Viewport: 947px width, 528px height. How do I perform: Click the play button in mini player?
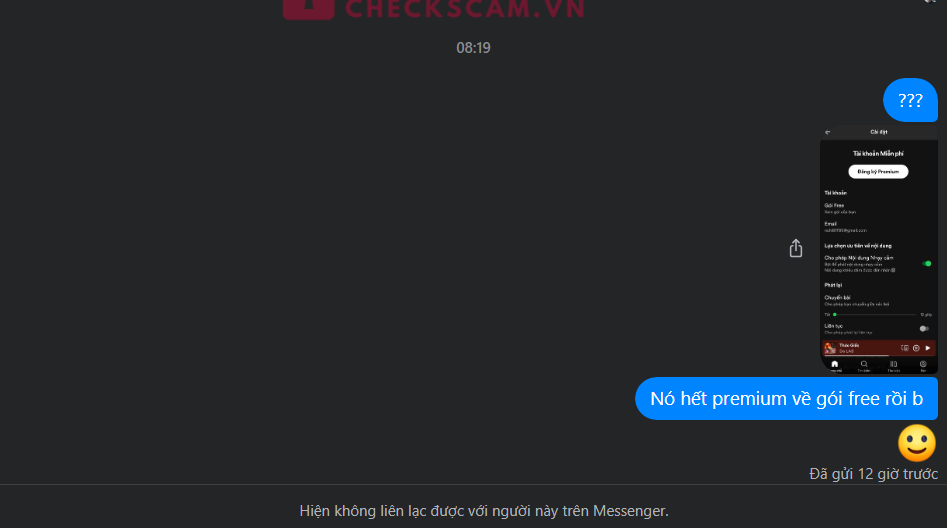928,348
